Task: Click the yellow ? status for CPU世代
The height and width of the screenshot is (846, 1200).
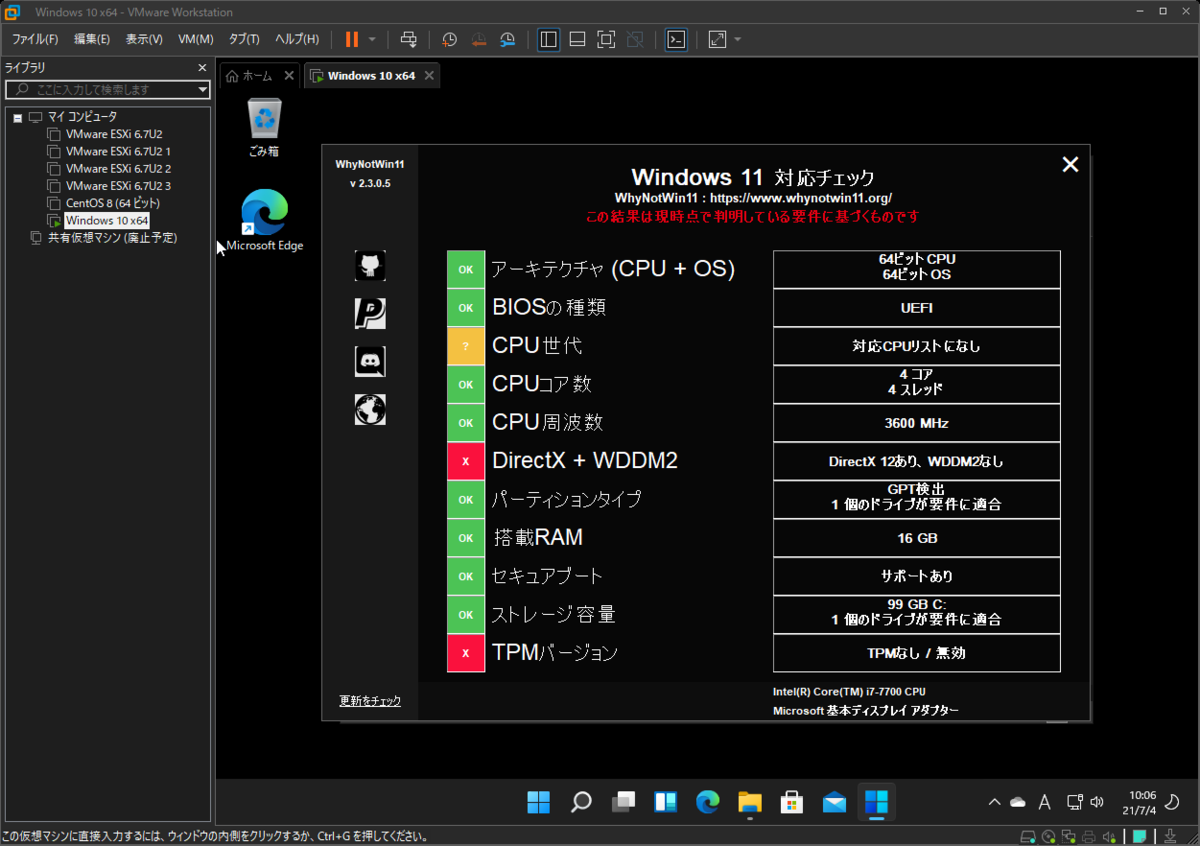Action: (466, 346)
